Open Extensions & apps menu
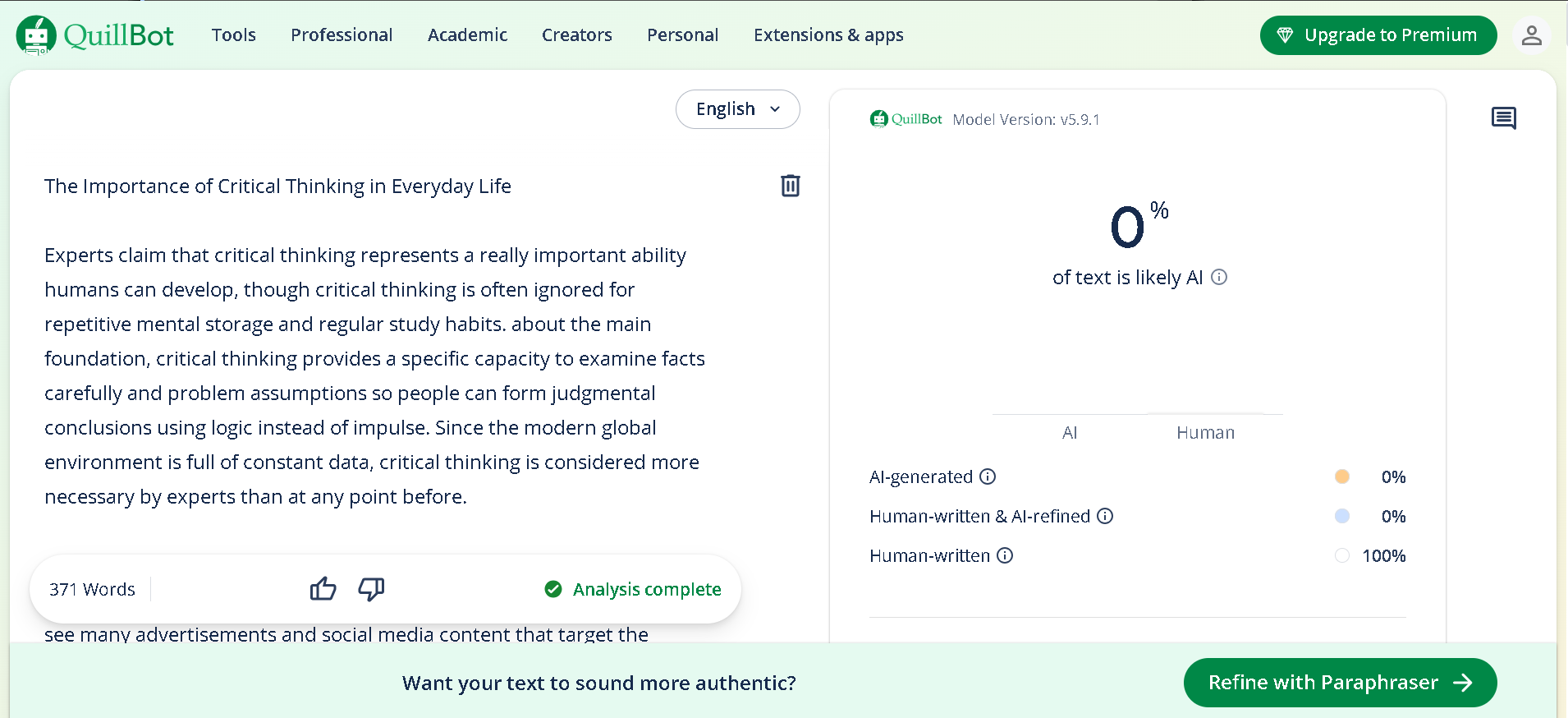The image size is (1568, 718). pyautogui.click(x=828, y=35)
